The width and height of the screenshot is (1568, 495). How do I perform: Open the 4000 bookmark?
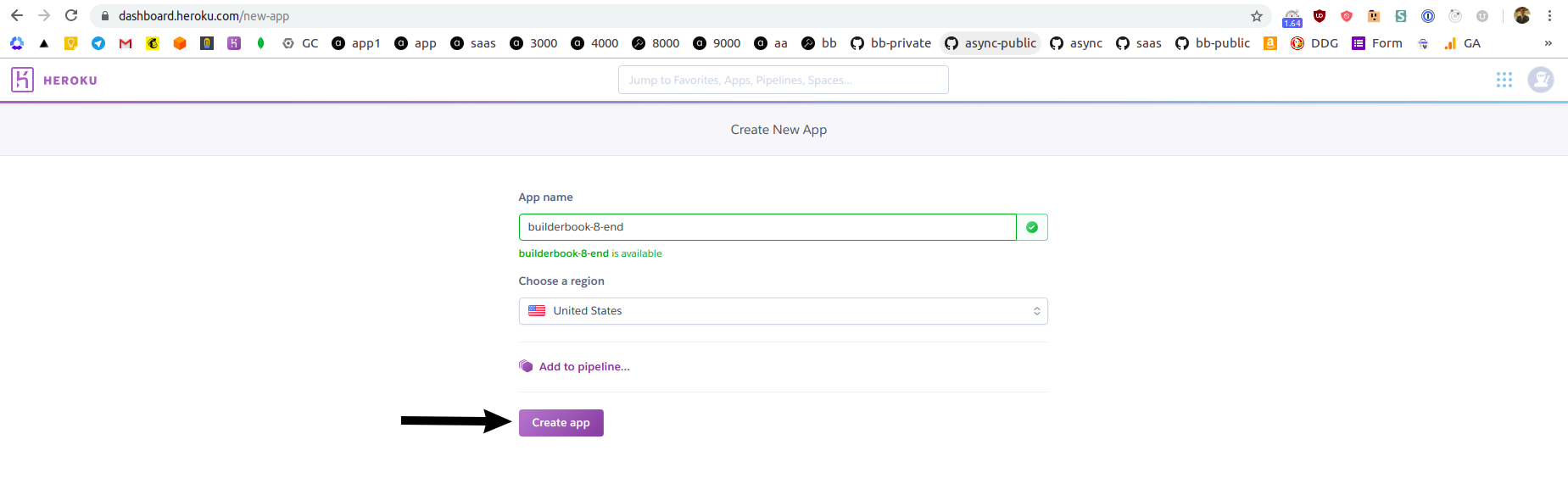594,43
